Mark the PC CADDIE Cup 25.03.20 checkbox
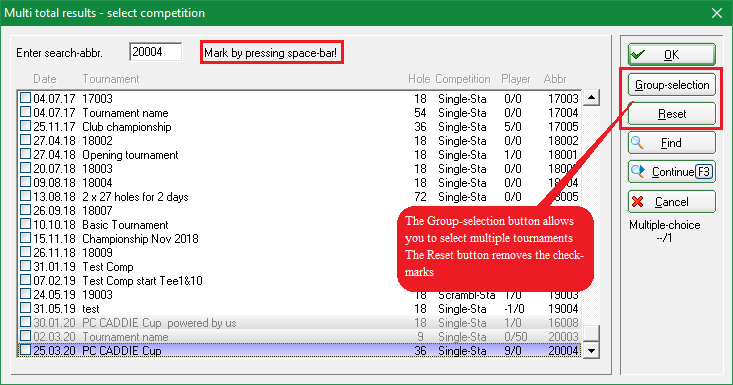Image resolution: width=733 pixels, height=385 pixels. pyautogui.click(x=25, y=350)
